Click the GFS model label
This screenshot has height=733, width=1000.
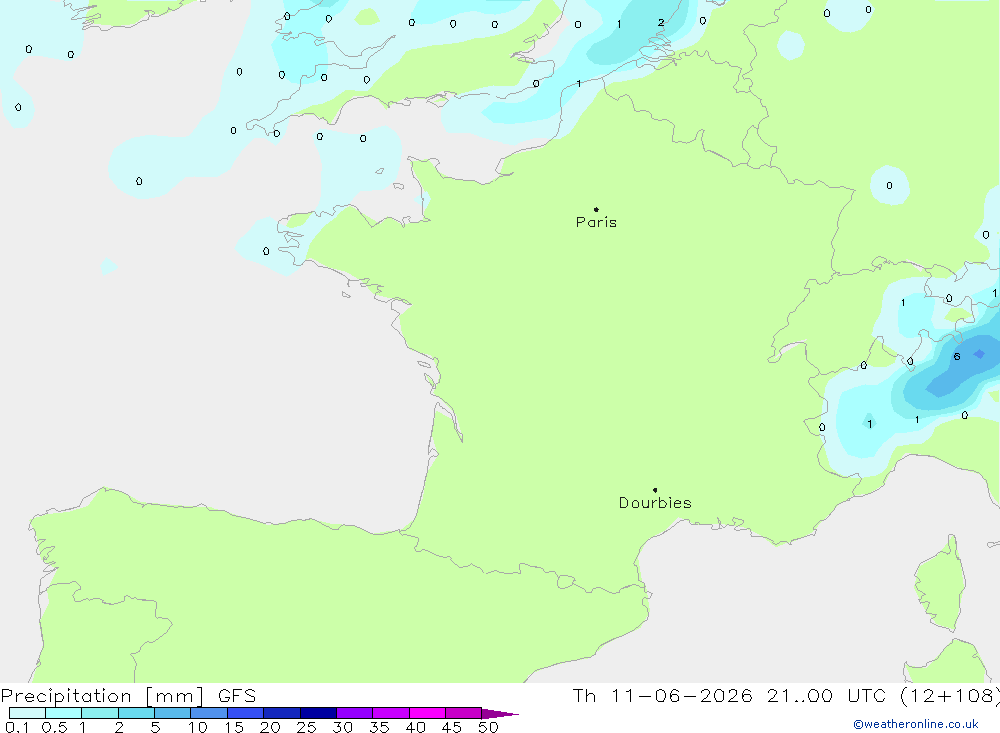tap(237, 696)
